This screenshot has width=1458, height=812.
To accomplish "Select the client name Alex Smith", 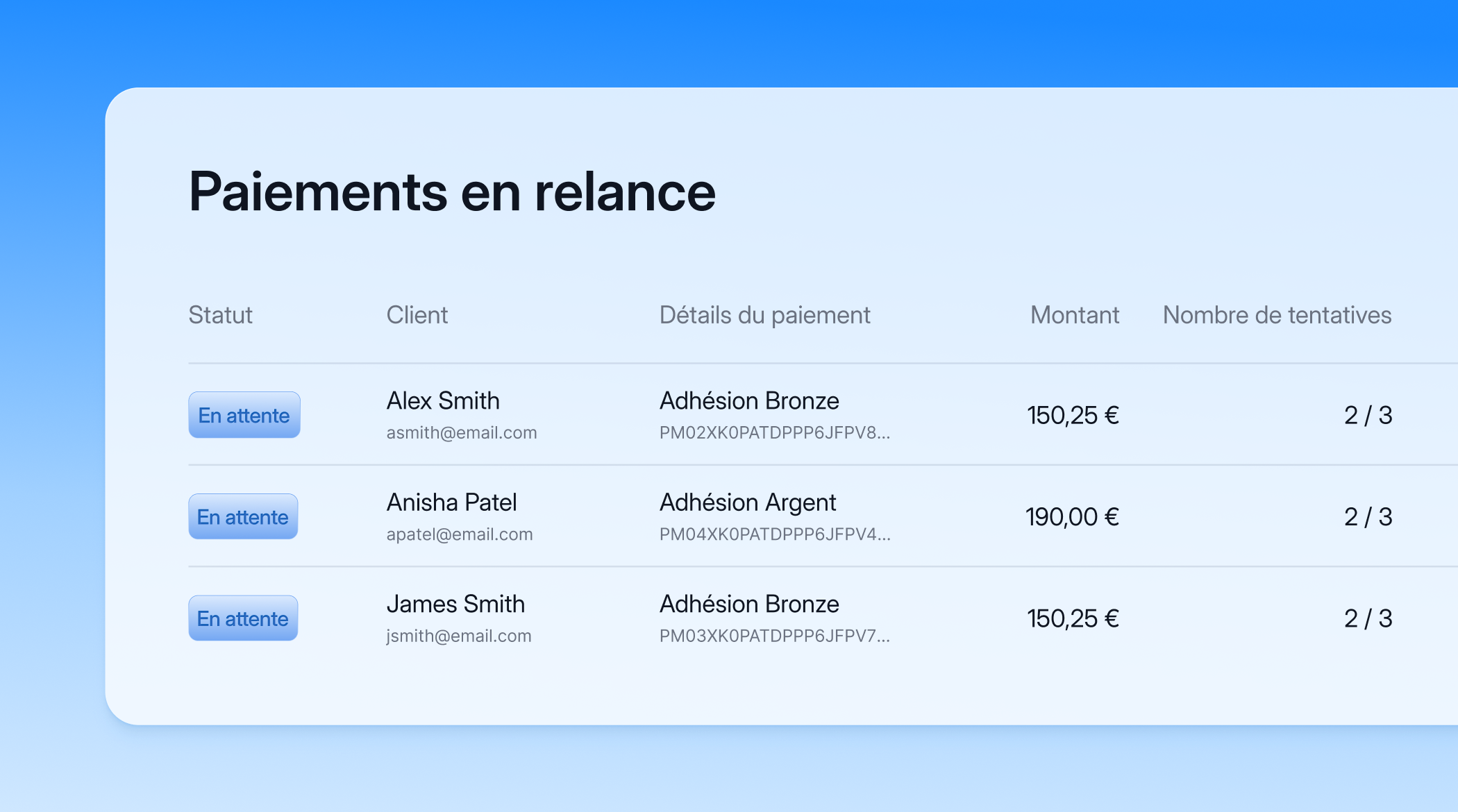I will 443,400.
